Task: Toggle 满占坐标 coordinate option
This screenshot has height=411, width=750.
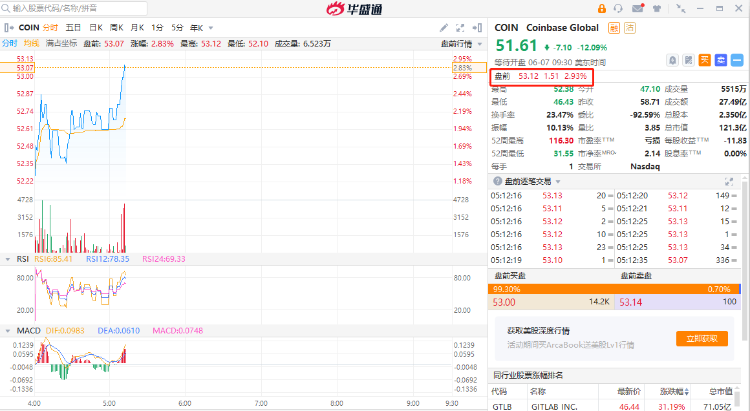Action: [62, 44]
